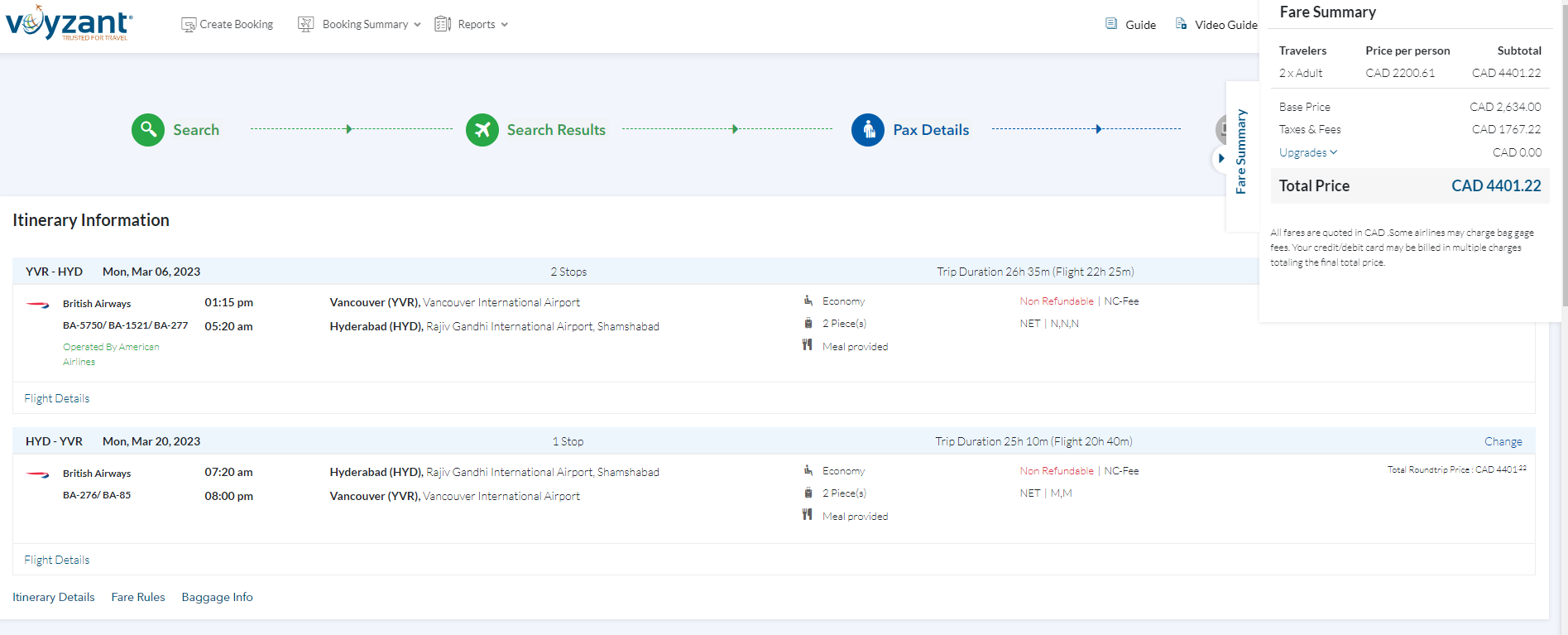Viewport: 1568px width, 635px height.
Task: Switch to the Fare Rules tab
Action: [x=138, y=597]
